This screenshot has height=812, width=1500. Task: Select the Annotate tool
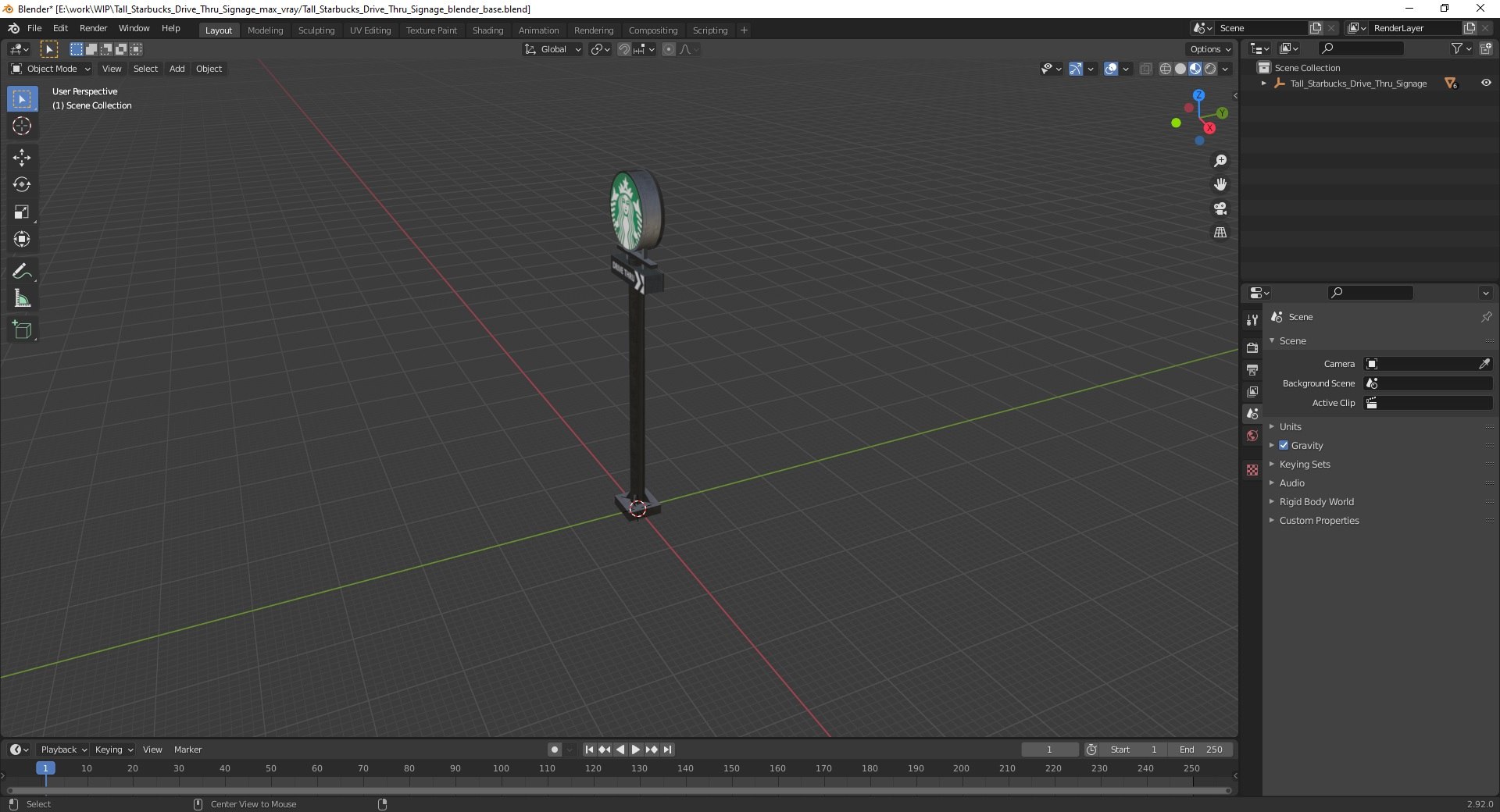pos(22,272)
